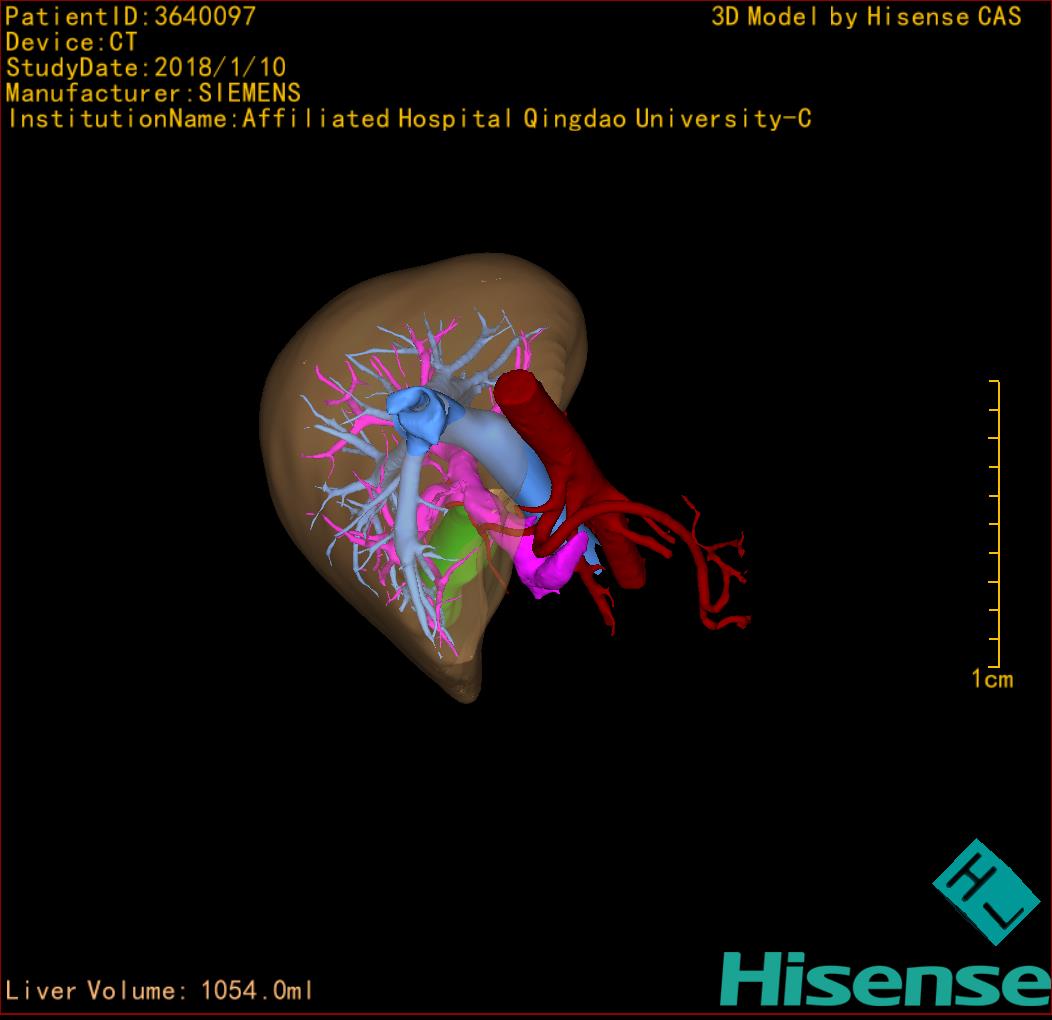Click the StudyDate:2018/1/10 label
Viewport: 1052px width, 1020px height.
pyautogui.click(x=146, y=68)
